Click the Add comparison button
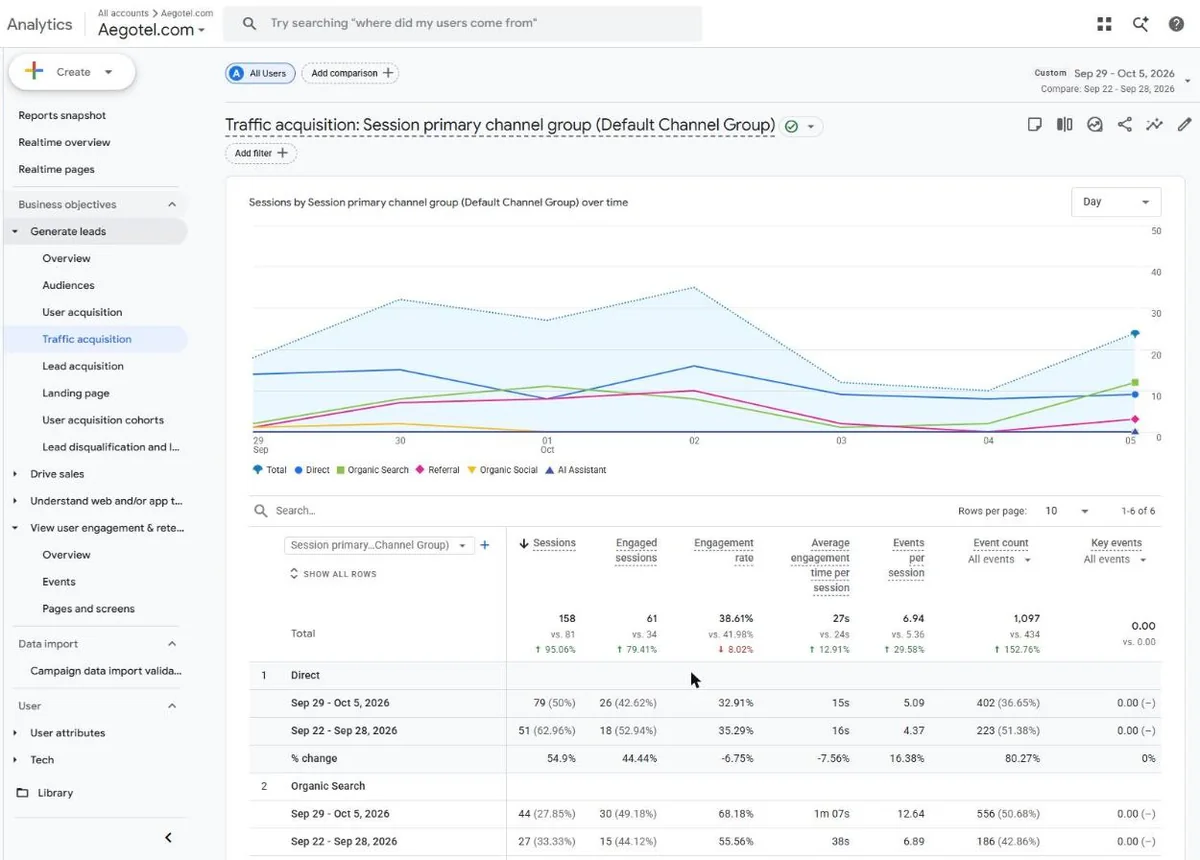The height and width of the screenshot is (860, 1200). click(x=349, y=73)
